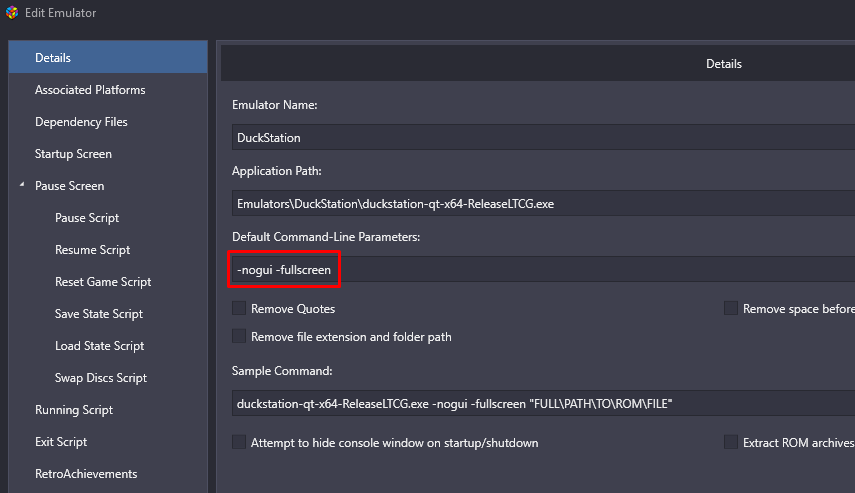Collapse the Pause Screen tree expander
Image resolution: width=855 pixels, height=493 pixels.
(21, 186)
